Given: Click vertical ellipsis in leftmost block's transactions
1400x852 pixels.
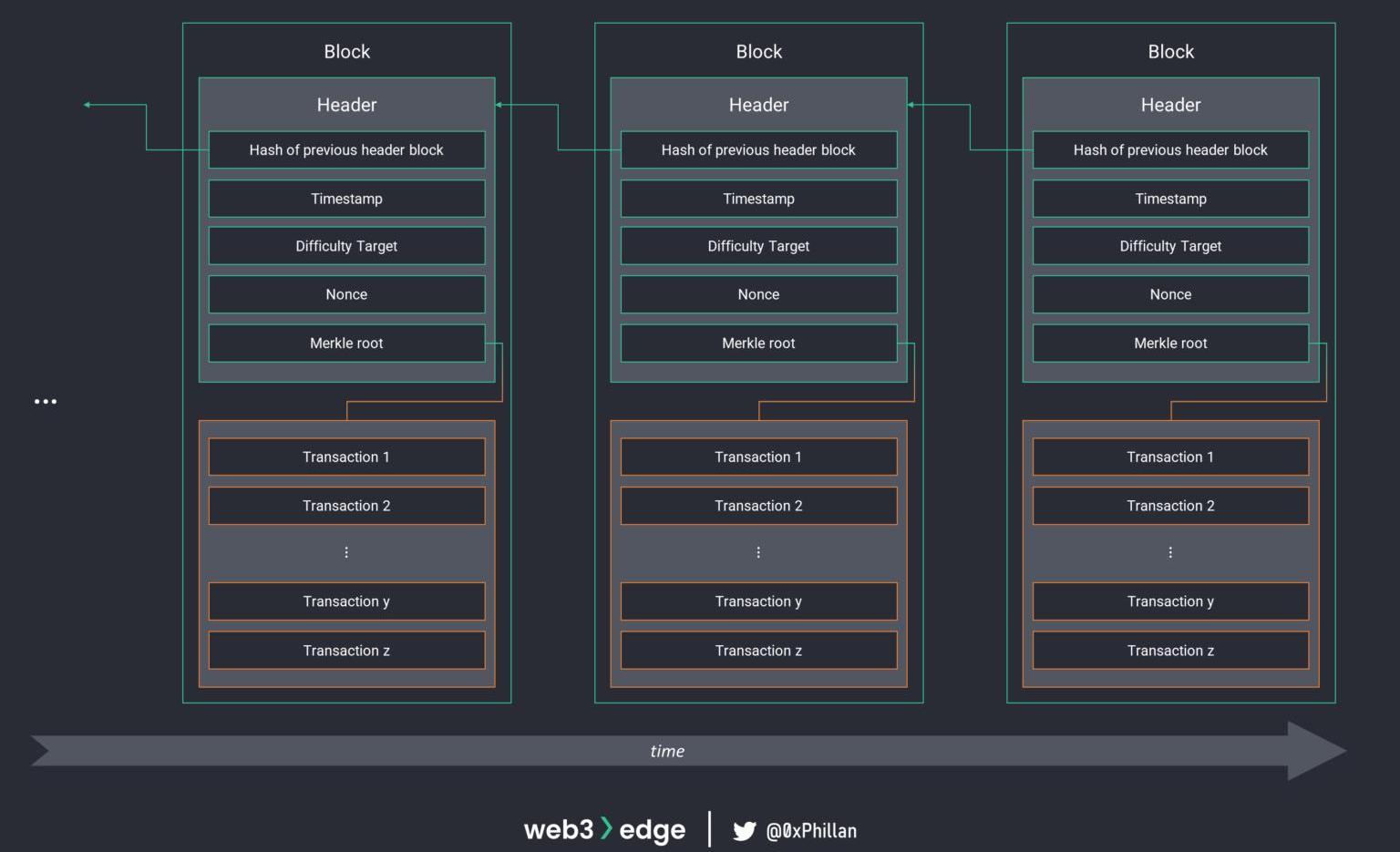Looking at the screenshot, I should 346,552.
